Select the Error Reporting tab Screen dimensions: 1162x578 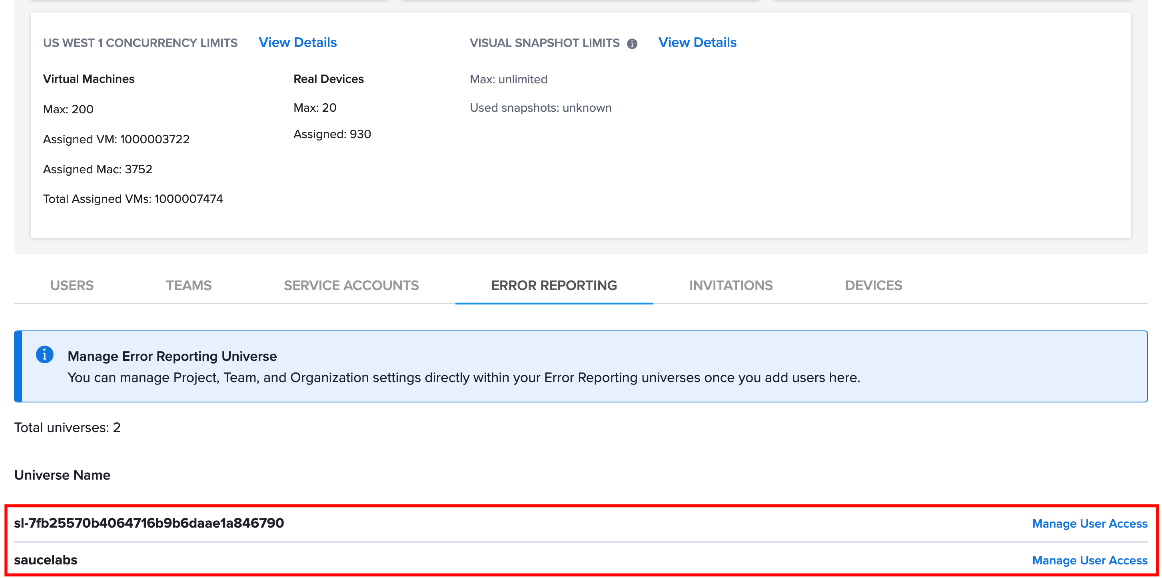coord(554,285)
